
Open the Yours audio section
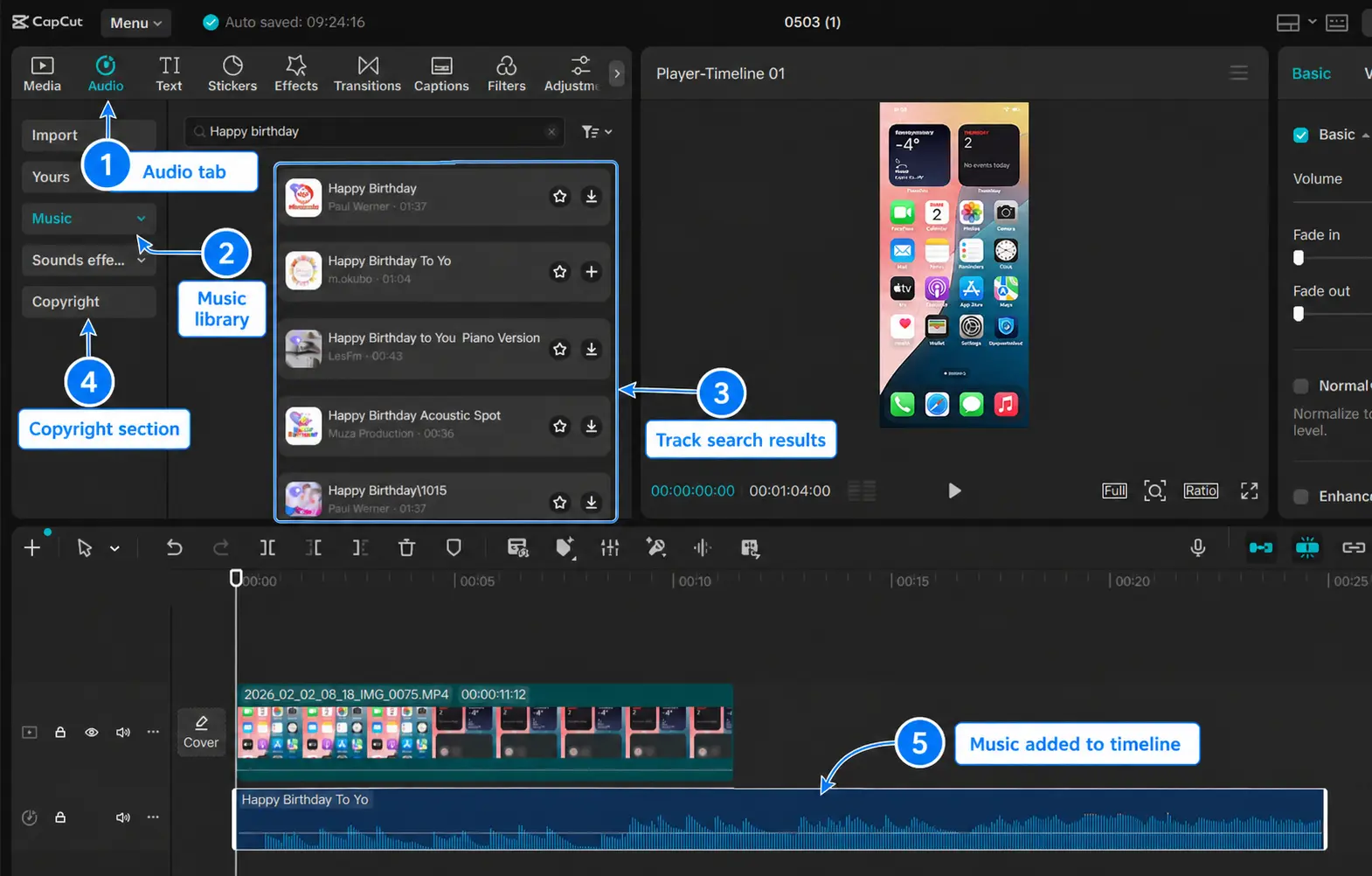tap(51, 177)
